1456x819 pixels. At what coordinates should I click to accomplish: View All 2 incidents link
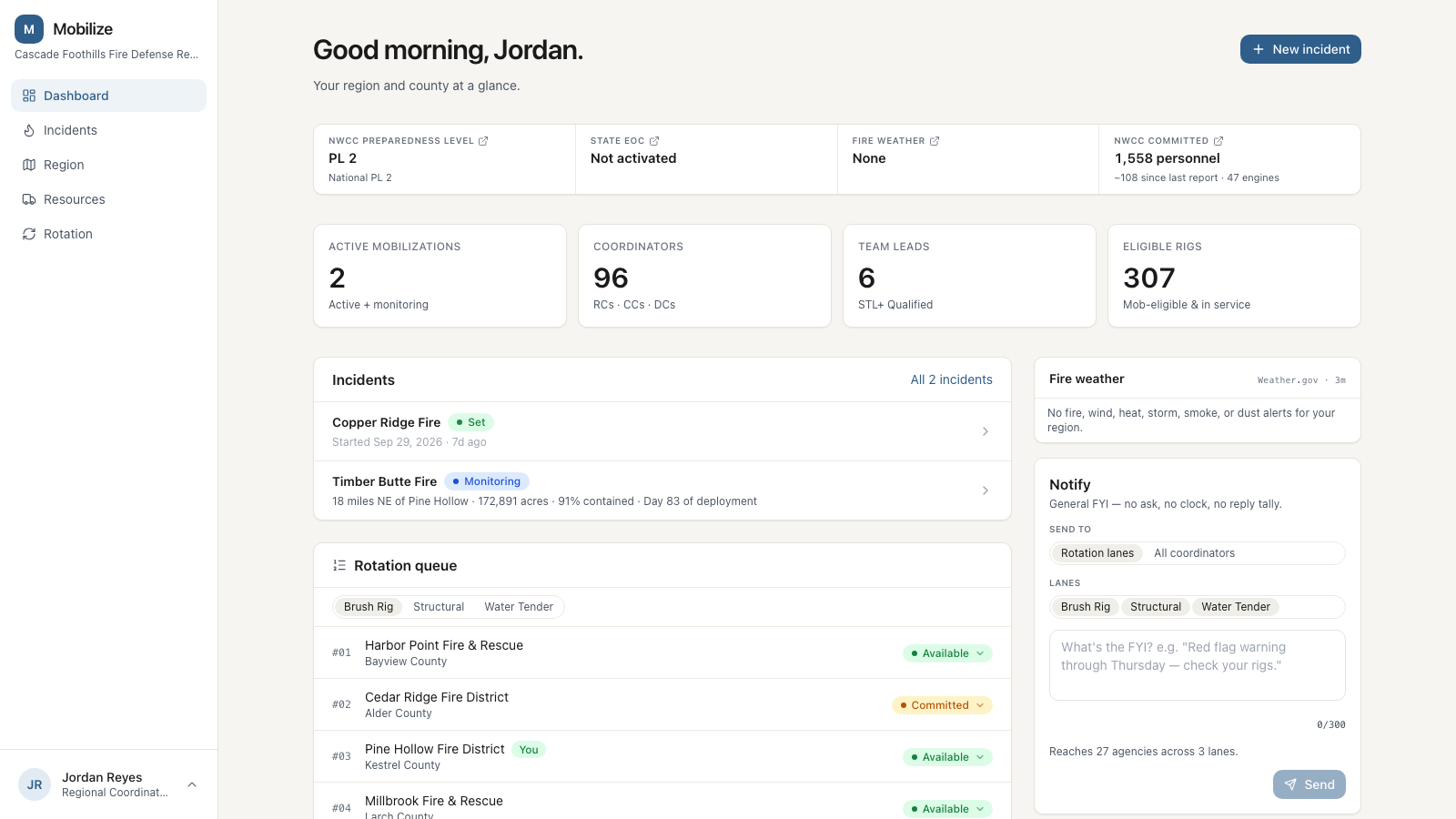point(951,379)
